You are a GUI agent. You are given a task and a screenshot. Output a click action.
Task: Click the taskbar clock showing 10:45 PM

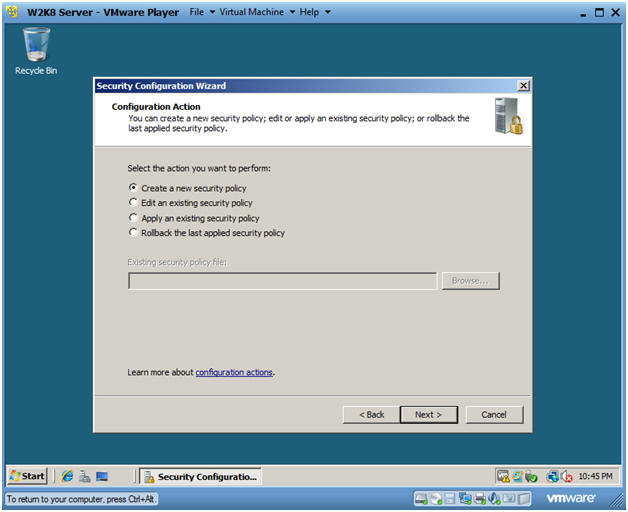click(x=595, y=476)
